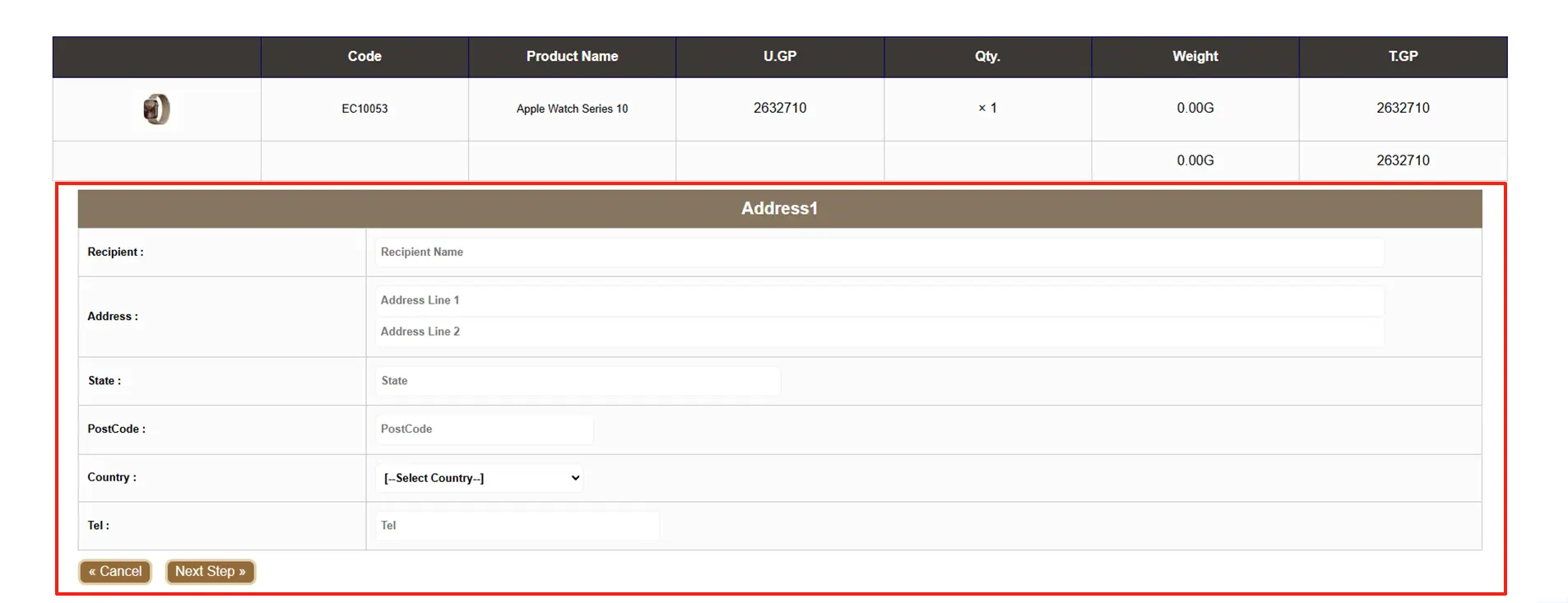This screenshot has height=603, width=1568.
Task: Click the T.GP column header
Action: pos(1403,57)
